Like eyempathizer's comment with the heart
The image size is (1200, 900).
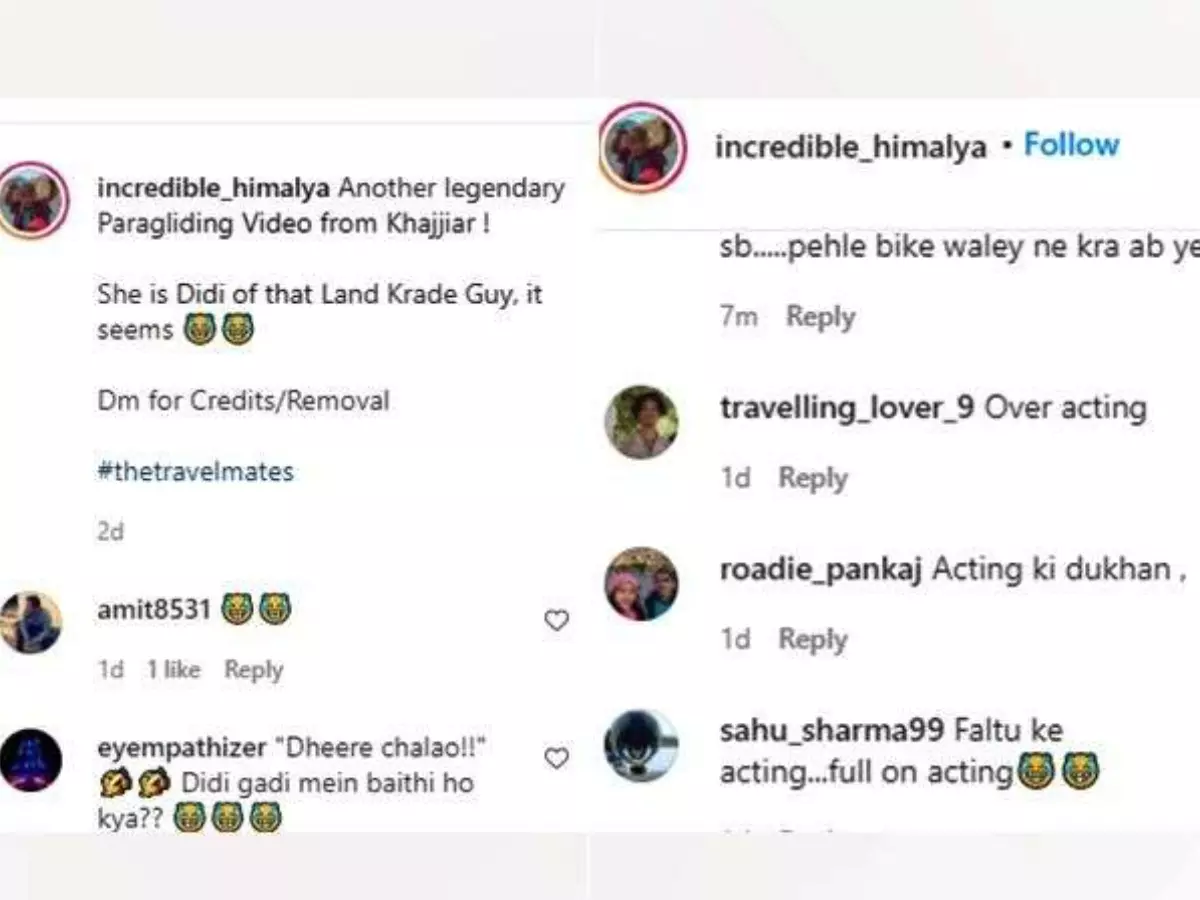(x=556, y=759)
